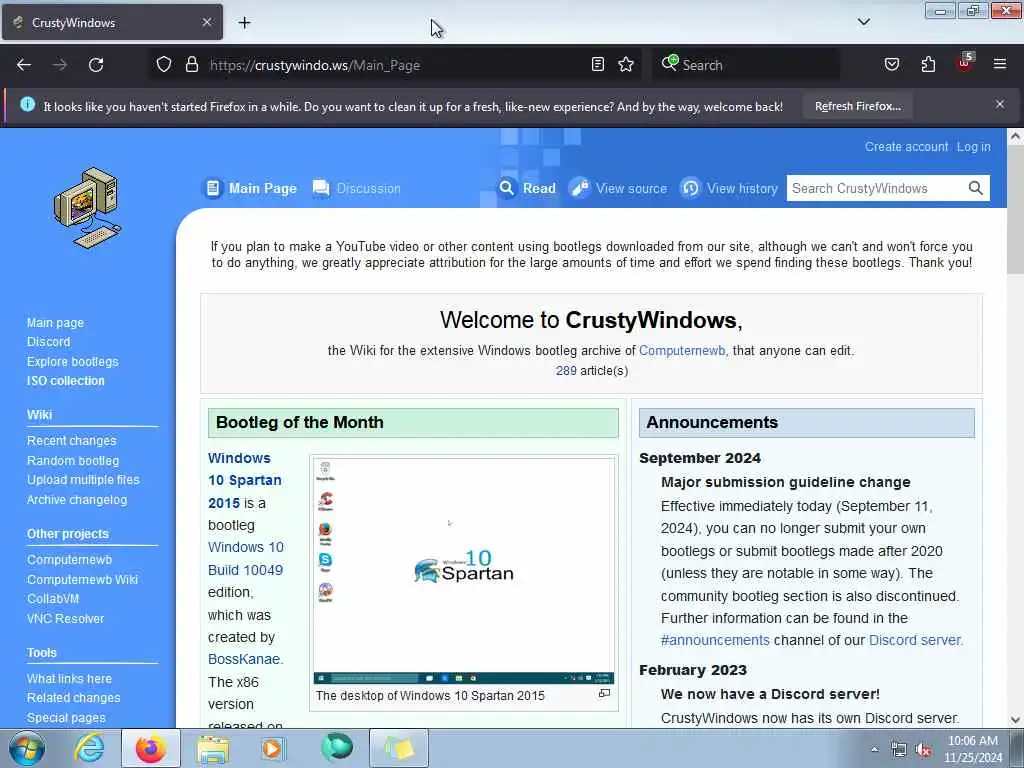Open the Firefox hamburger menu
Screen dimensions: 1024x768
point(1000,64)
